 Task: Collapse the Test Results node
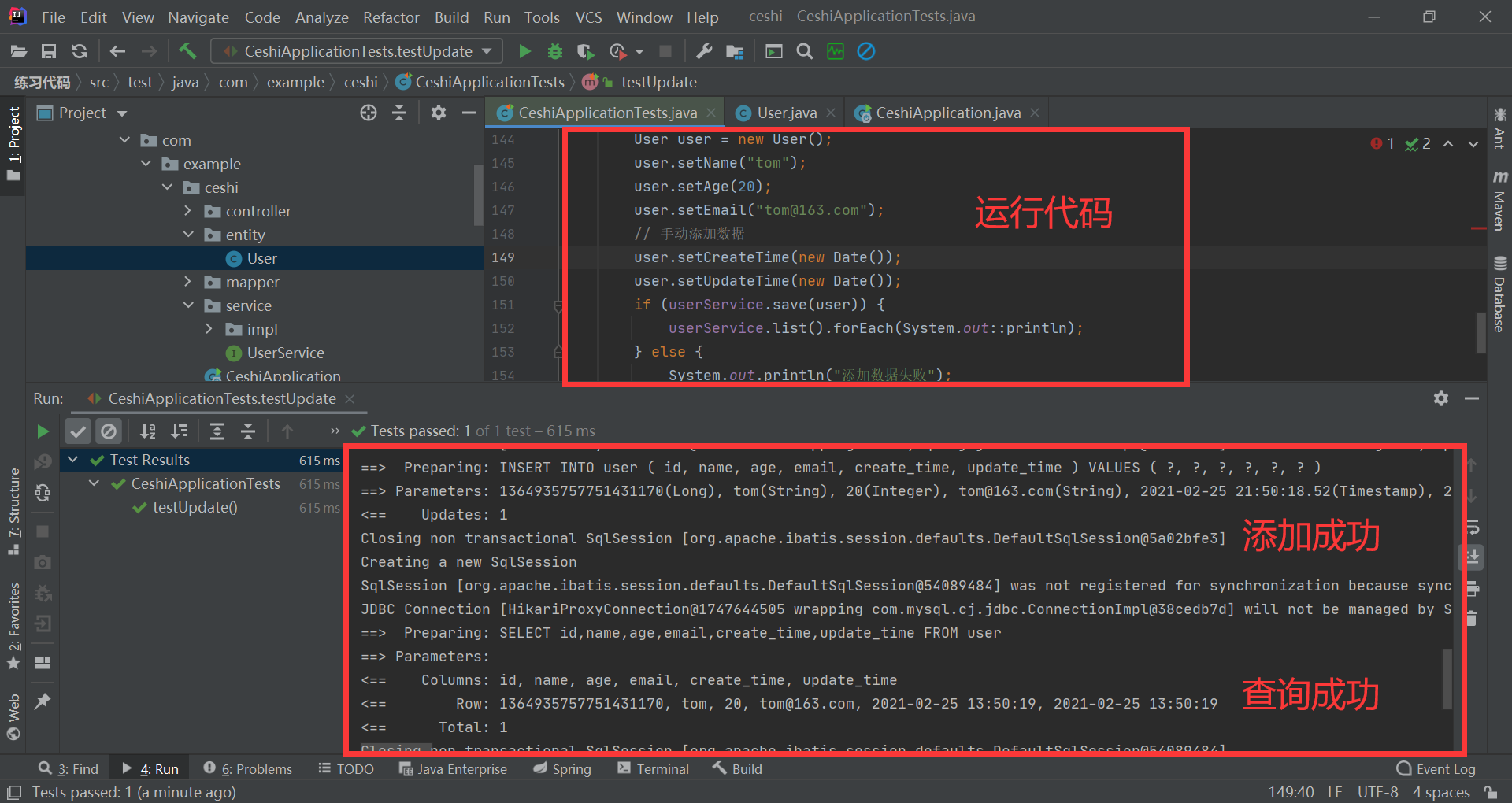[72, 460]
